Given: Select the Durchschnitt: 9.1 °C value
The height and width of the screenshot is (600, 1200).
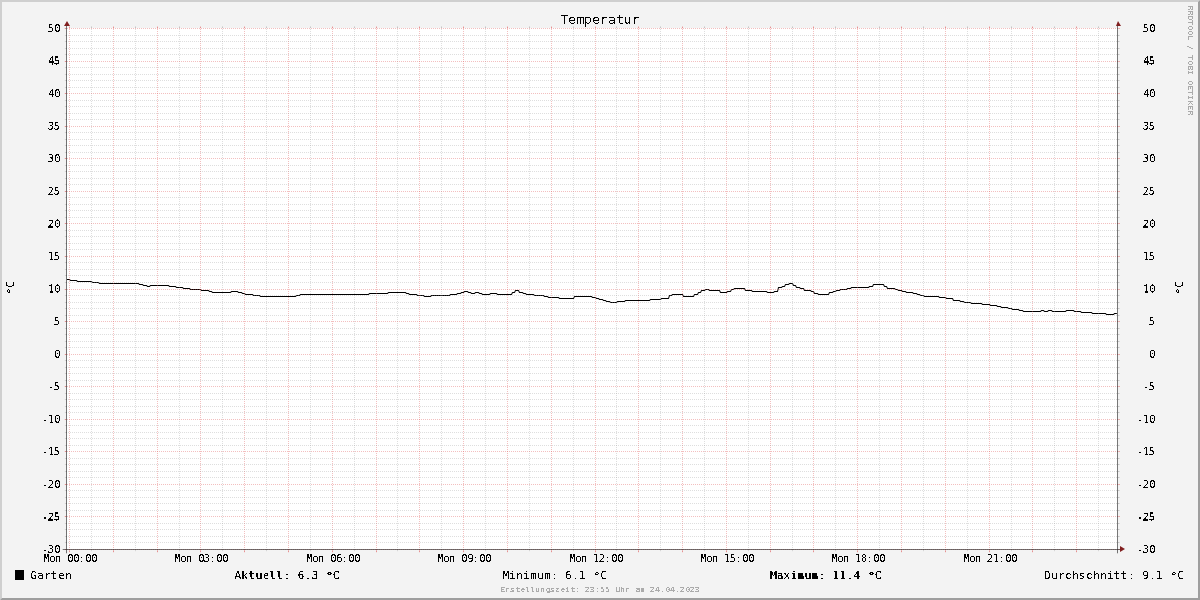Looking at the screenshot, I should coord(1114,575).
